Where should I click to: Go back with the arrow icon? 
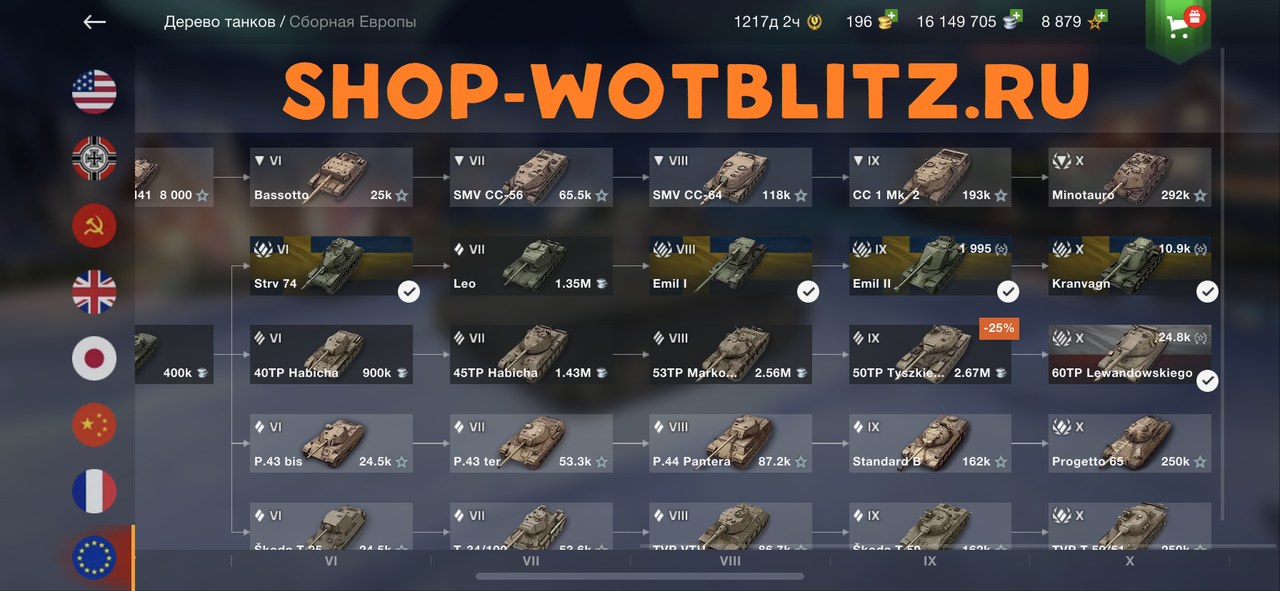coord(94,22)
